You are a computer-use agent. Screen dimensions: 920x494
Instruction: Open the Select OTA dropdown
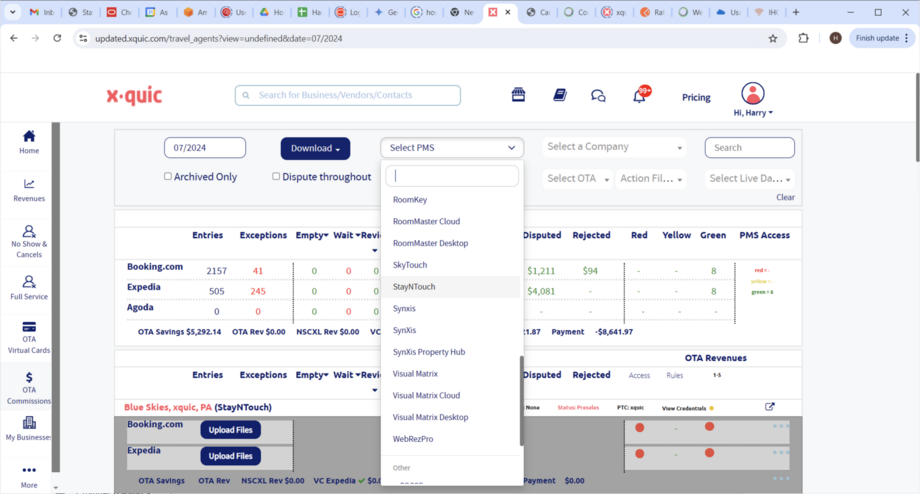tap(578, 178)
